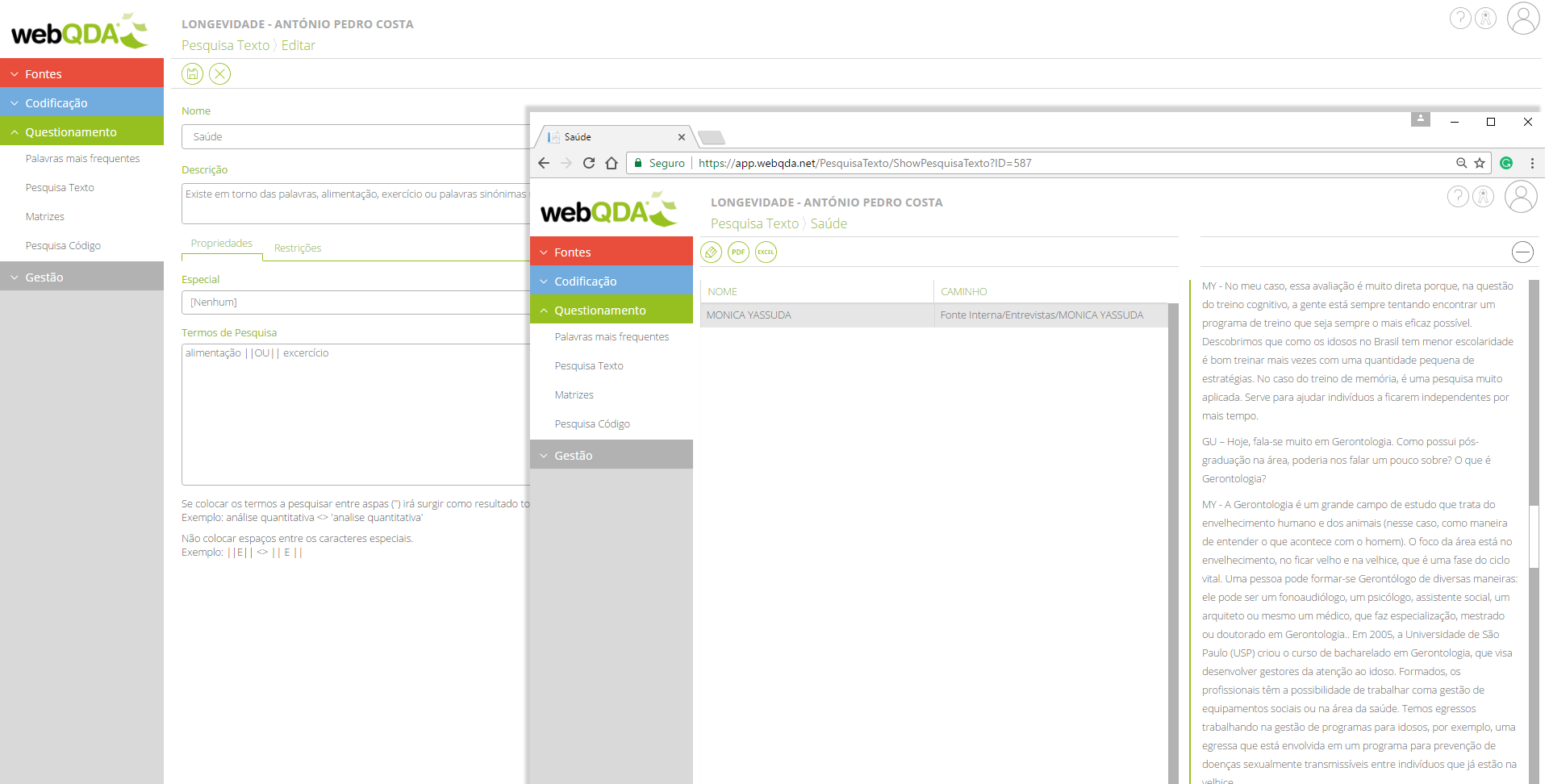Sort by the CAMINHO column header
1549x784 pixels.
coord(1050,291)
